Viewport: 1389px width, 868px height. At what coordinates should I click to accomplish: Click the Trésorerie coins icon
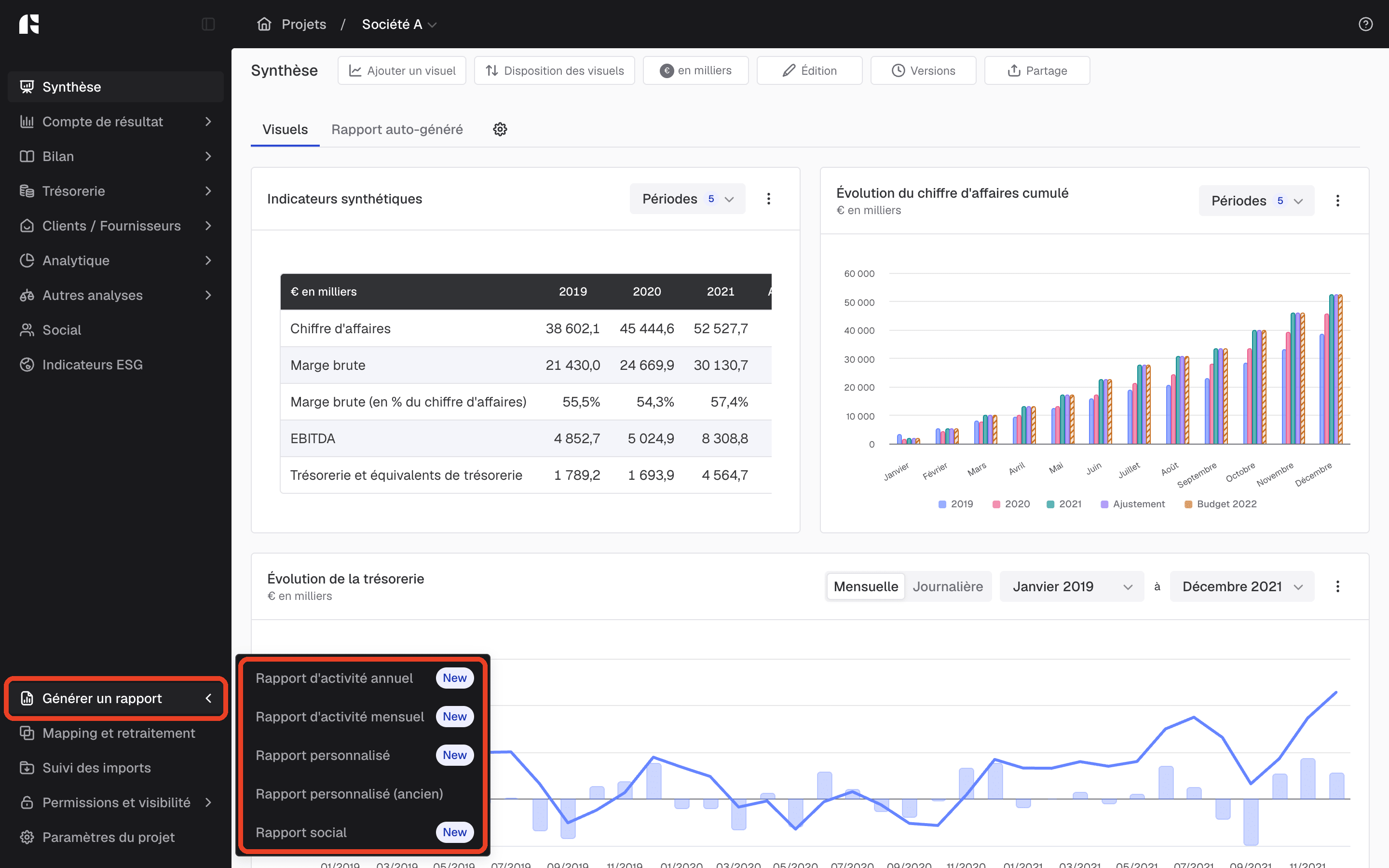(x=27, y=191)
